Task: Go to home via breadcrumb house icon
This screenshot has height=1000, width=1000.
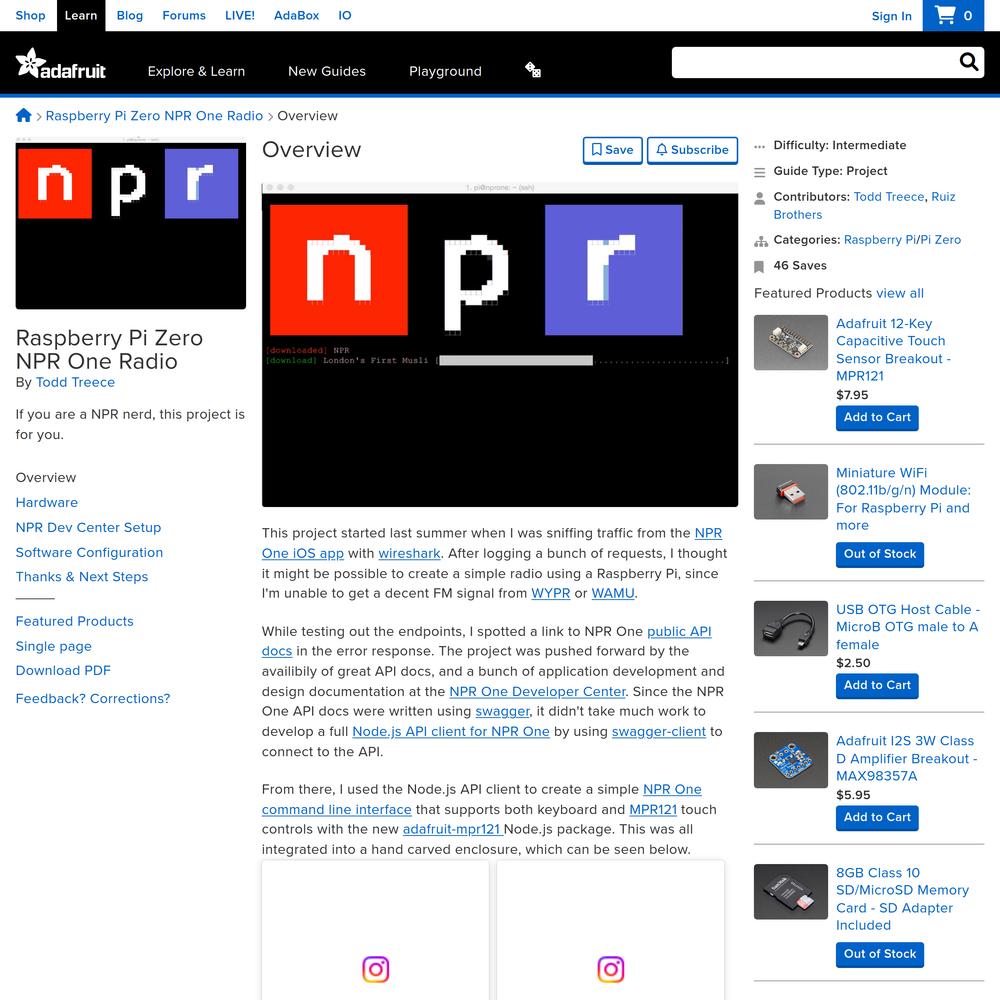Action: (24, 115)
